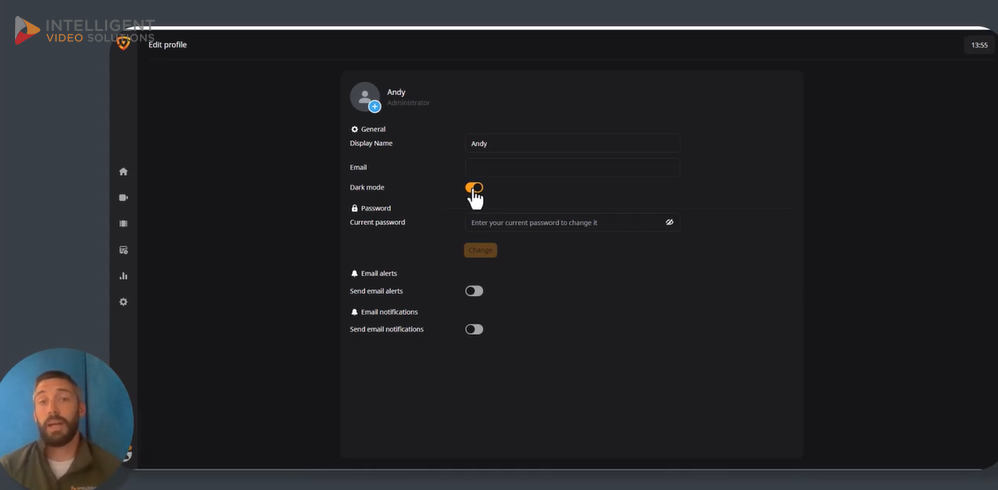
Task: Click the Edit profile page title
Action: [167, 45]
